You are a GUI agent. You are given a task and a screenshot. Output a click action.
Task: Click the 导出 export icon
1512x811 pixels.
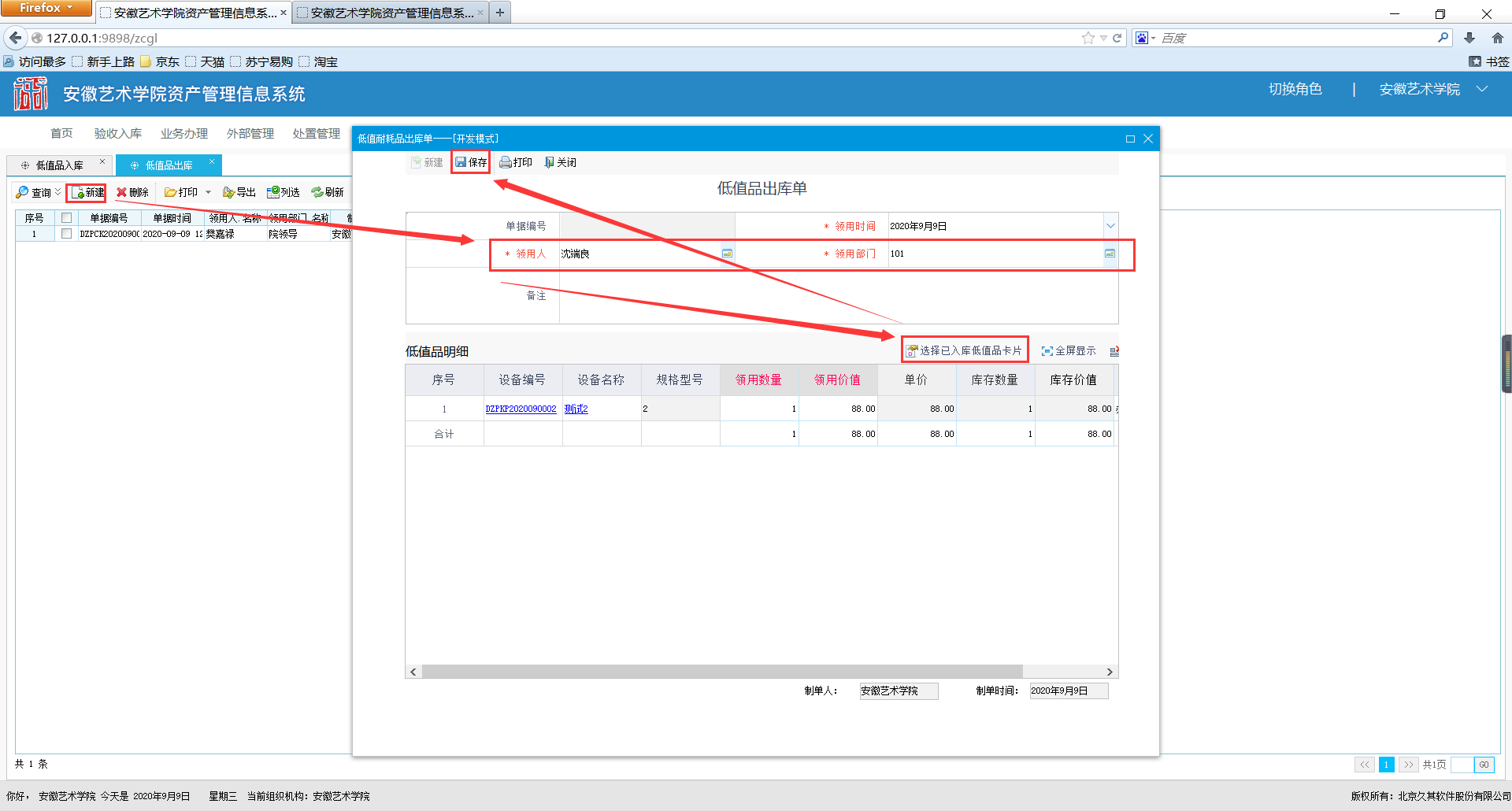point(229,192)
